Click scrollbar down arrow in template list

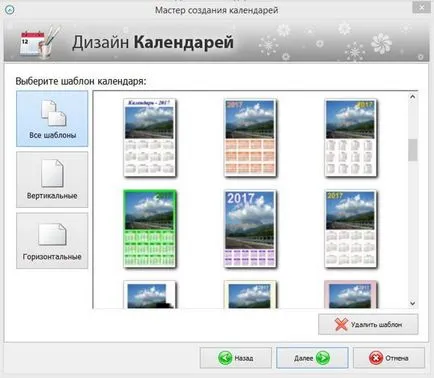pos(413,303)
